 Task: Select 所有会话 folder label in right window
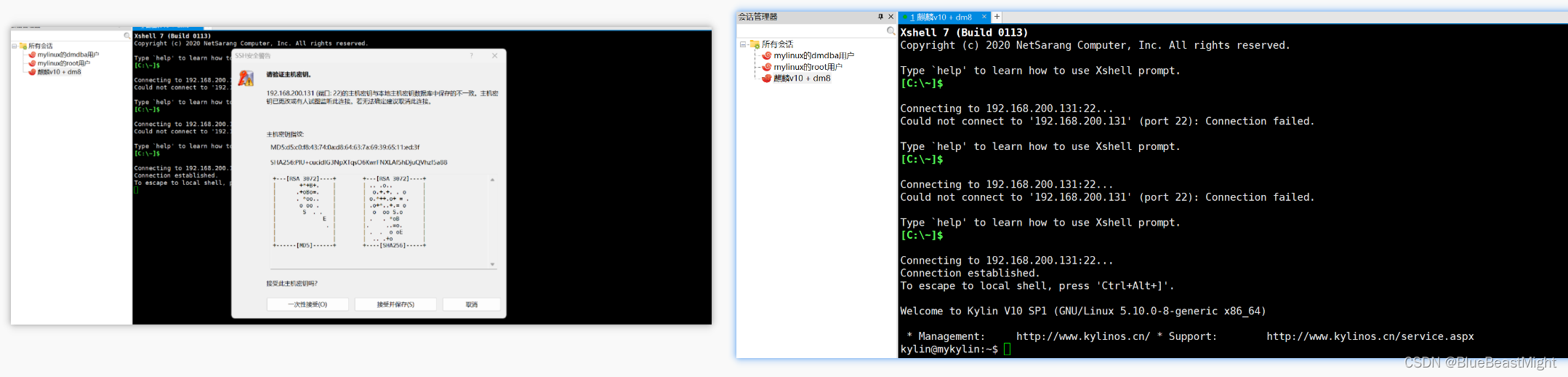point(777,44)
